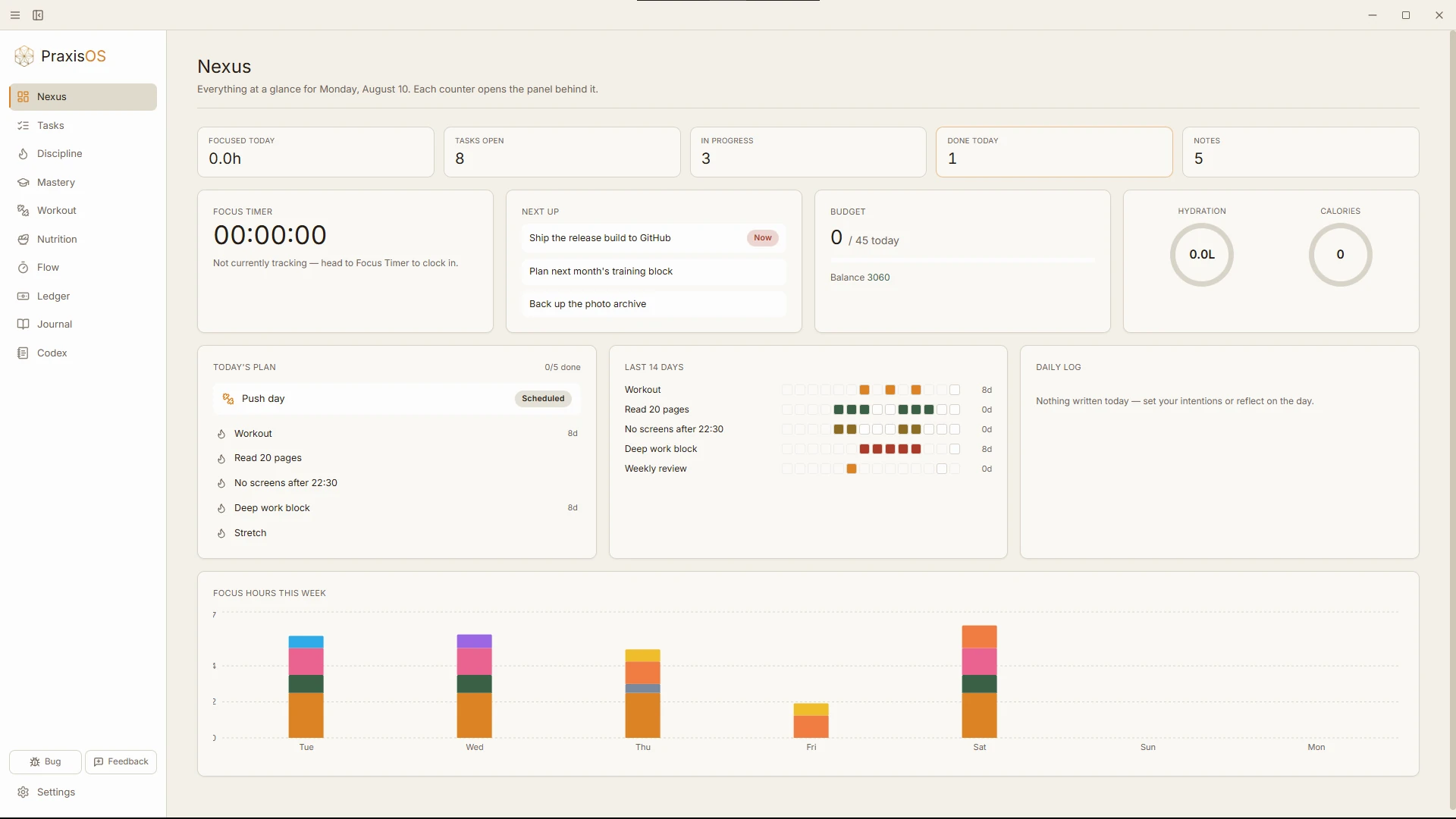
Task: Click the Calories progress ring
Action: tap(1341, 255)
